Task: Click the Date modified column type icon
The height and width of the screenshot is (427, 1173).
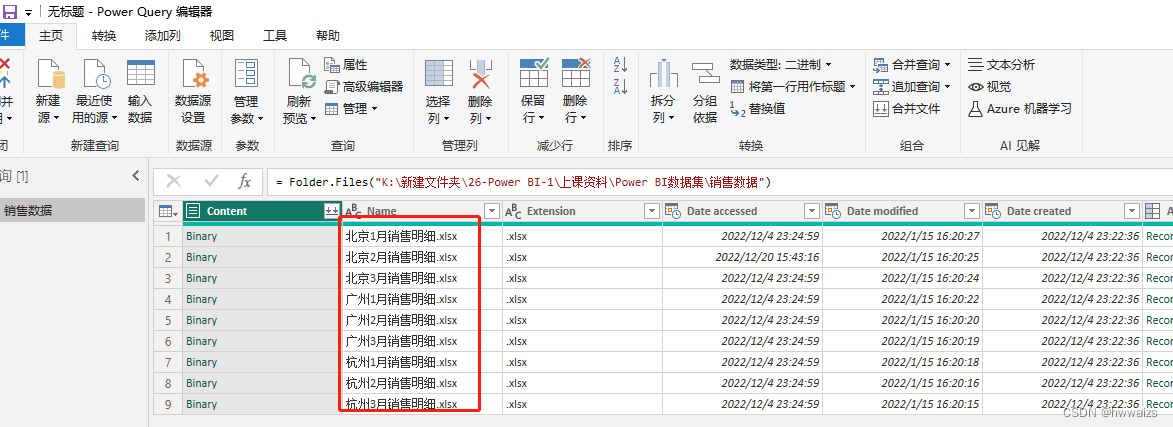Action: pyautogui.click(x=832, y=212)
